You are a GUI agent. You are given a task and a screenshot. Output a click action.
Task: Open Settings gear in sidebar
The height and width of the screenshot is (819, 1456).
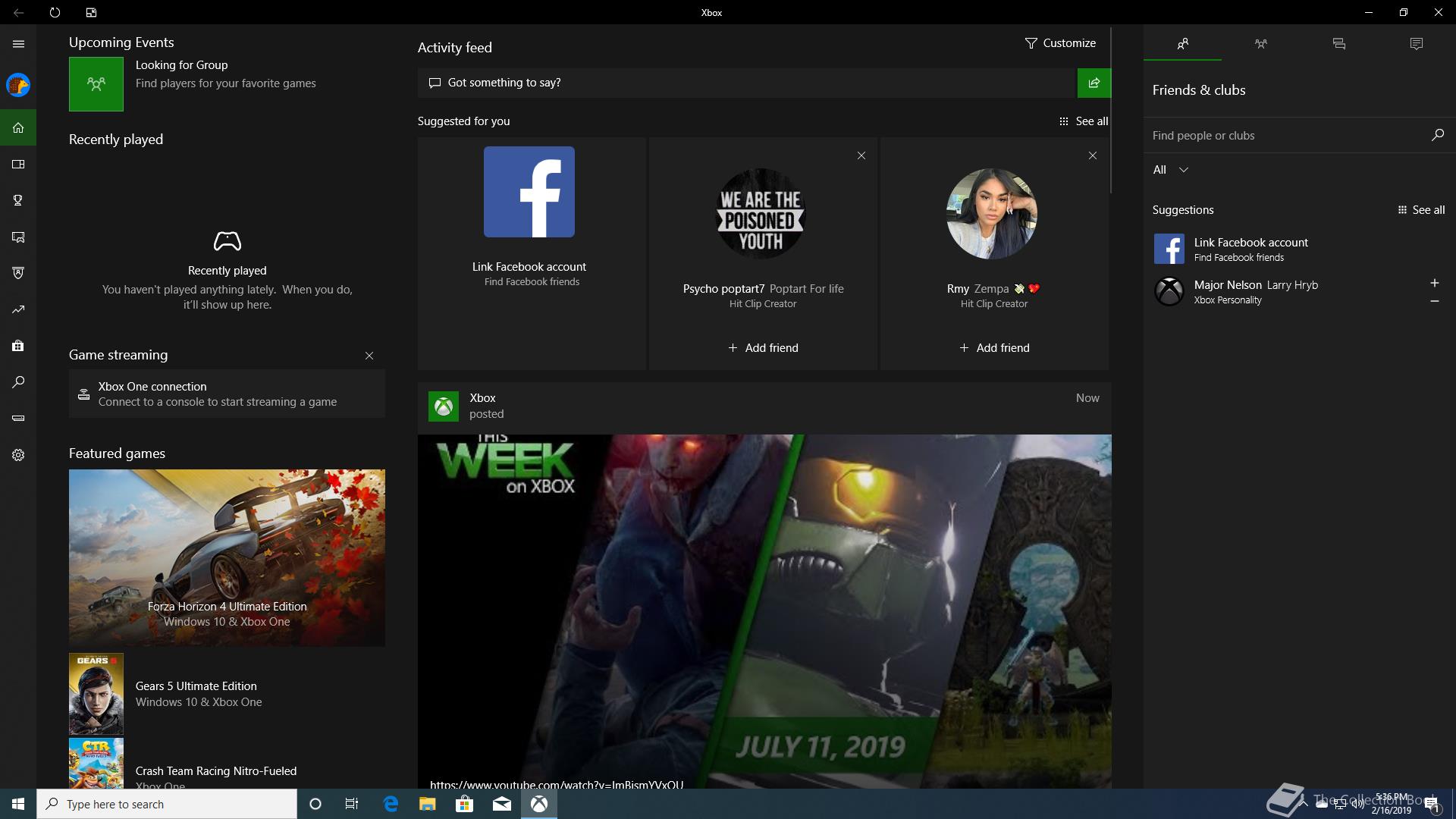pyautogui.click(x=18, y=455)
